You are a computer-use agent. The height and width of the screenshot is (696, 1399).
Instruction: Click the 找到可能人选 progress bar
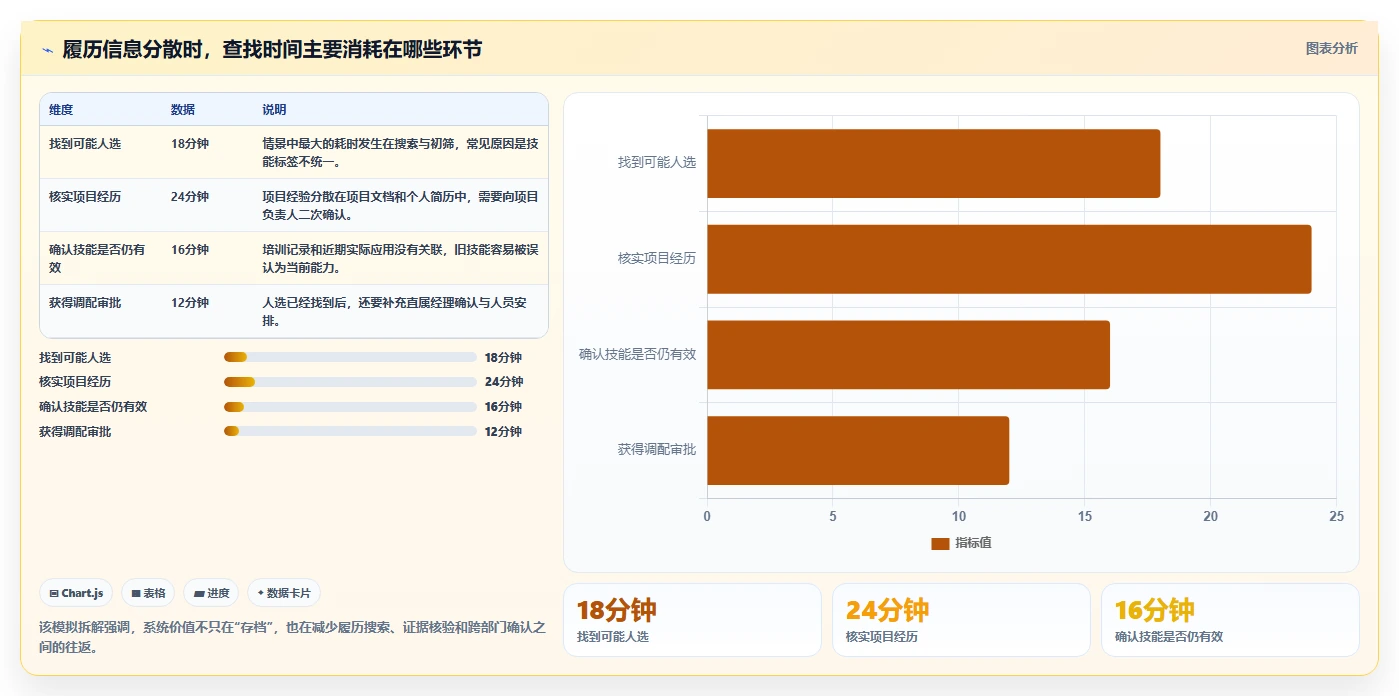click(350, 357)
